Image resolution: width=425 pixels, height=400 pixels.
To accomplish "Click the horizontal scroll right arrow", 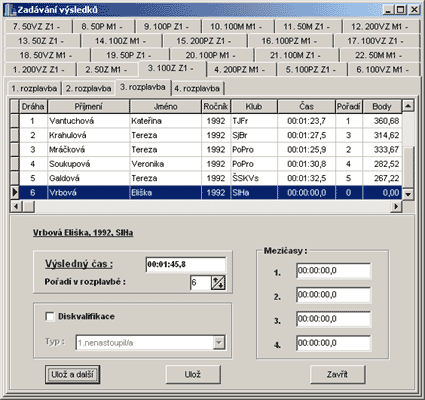I will [396, 207].
